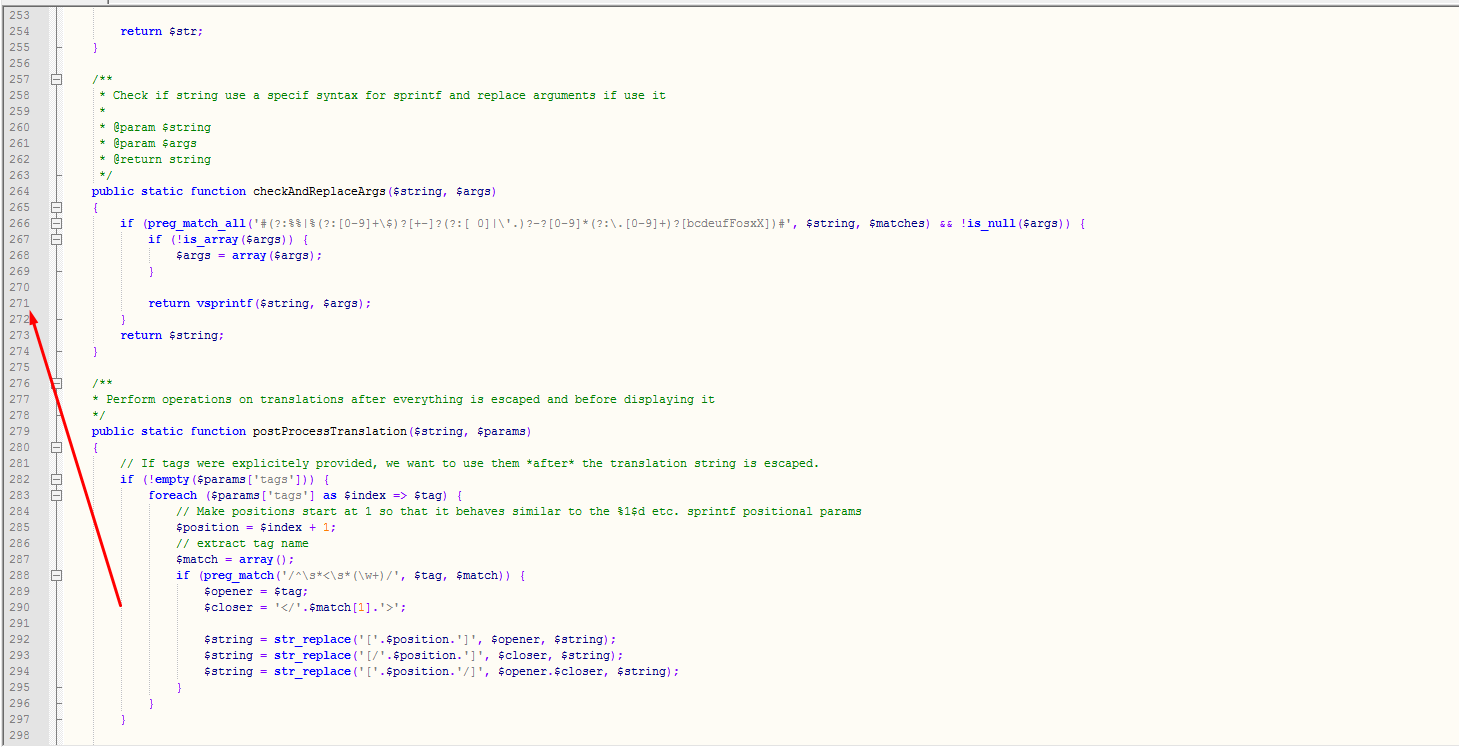
Task: Click line number 292 in the margin
Action: (19, 639)
